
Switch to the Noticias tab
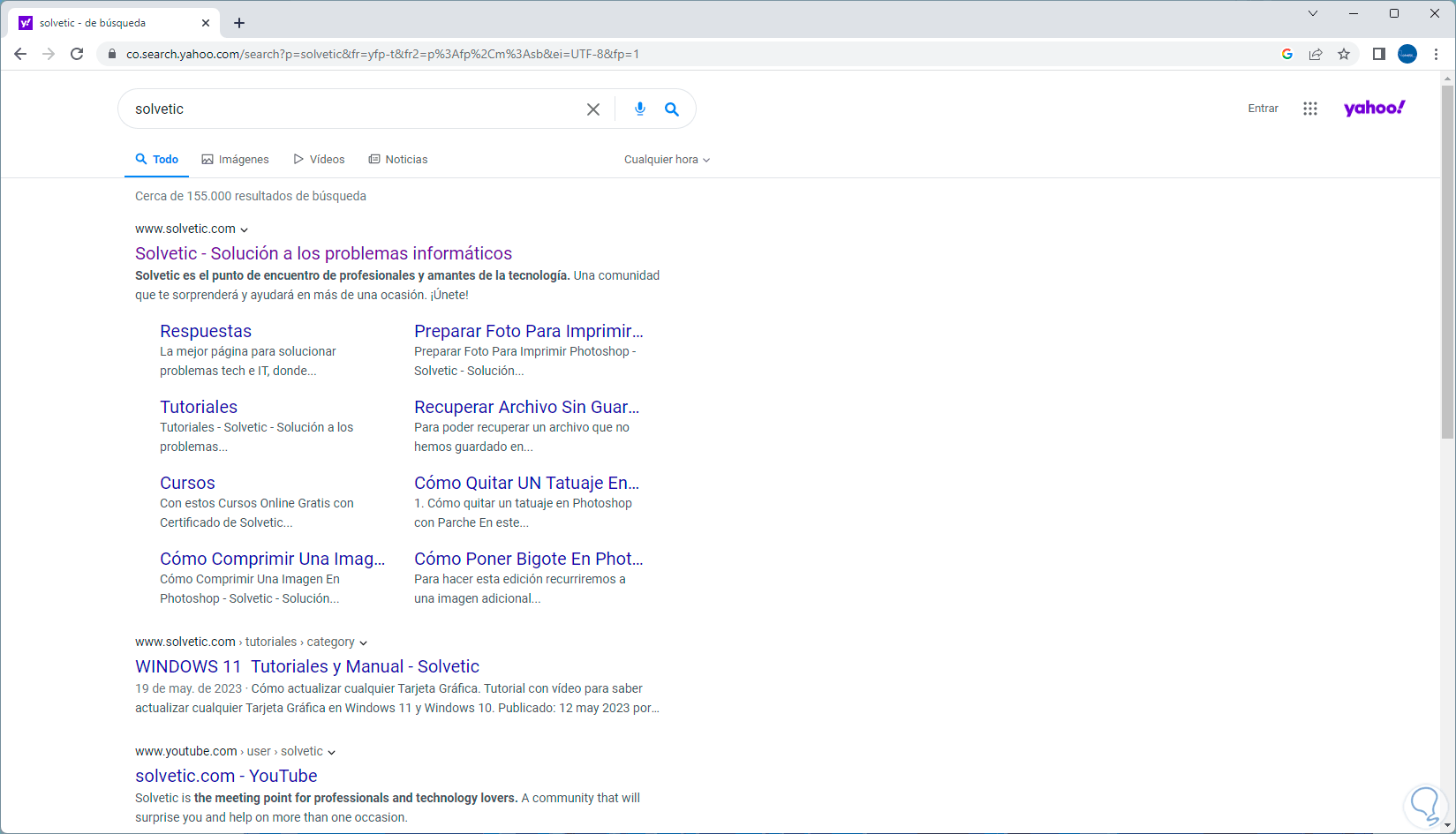coord(398,160)
